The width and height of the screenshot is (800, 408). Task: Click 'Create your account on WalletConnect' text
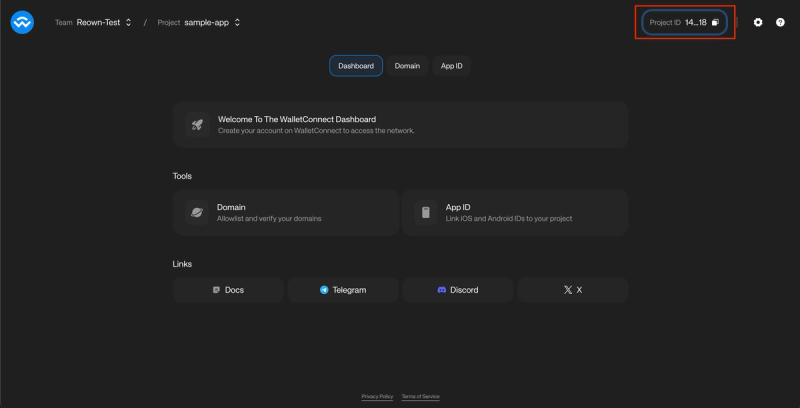316,131
